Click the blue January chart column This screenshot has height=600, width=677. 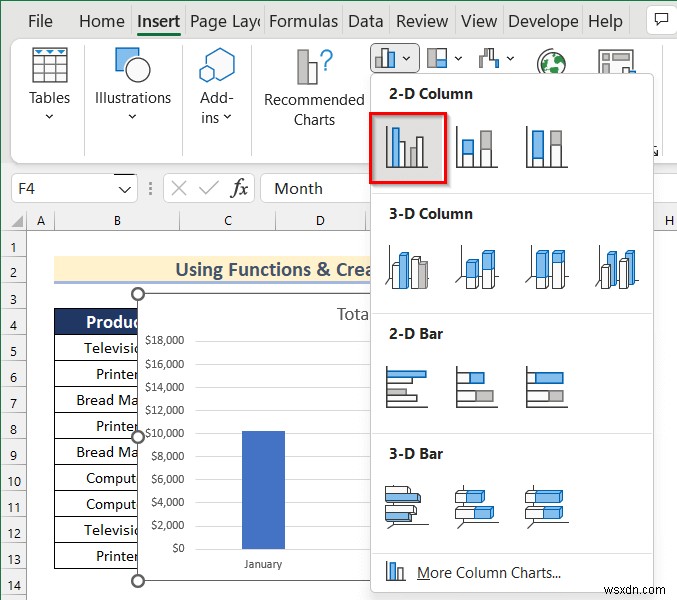(x=263, y=489)
